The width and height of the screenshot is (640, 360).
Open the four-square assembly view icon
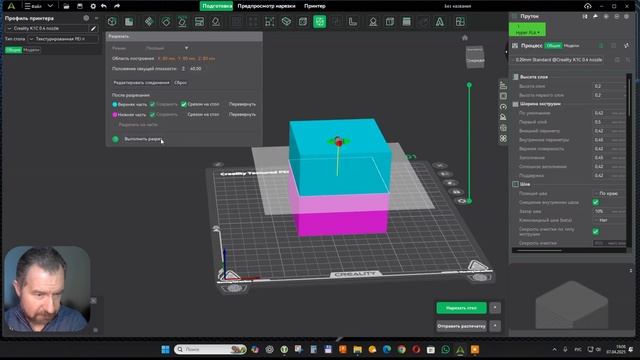click(460, 22)
